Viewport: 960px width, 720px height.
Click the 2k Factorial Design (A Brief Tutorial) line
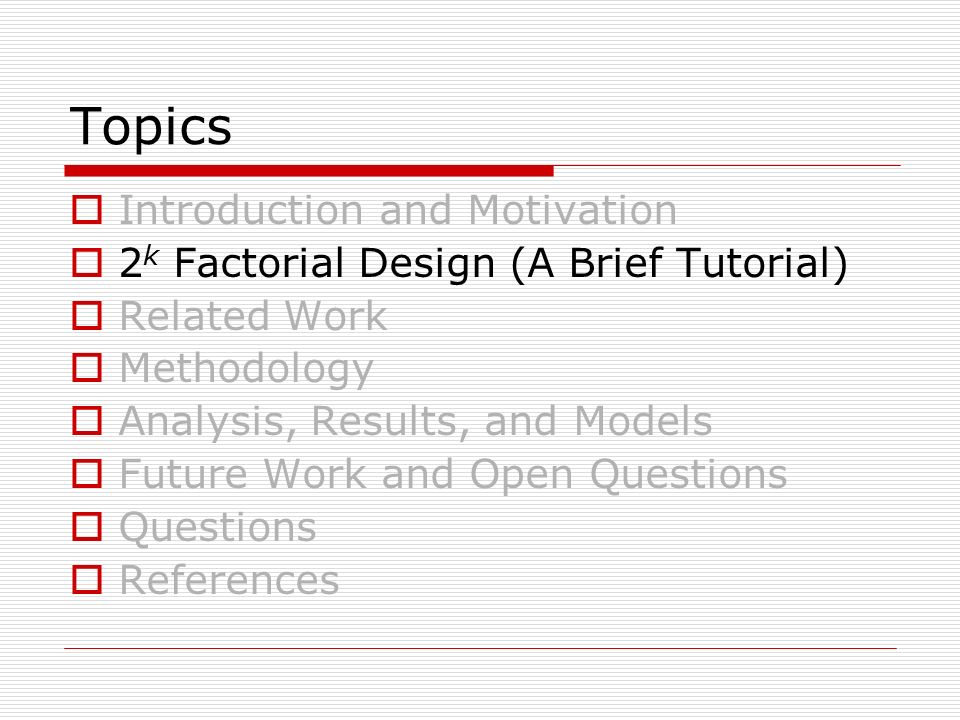click(484, 263)
